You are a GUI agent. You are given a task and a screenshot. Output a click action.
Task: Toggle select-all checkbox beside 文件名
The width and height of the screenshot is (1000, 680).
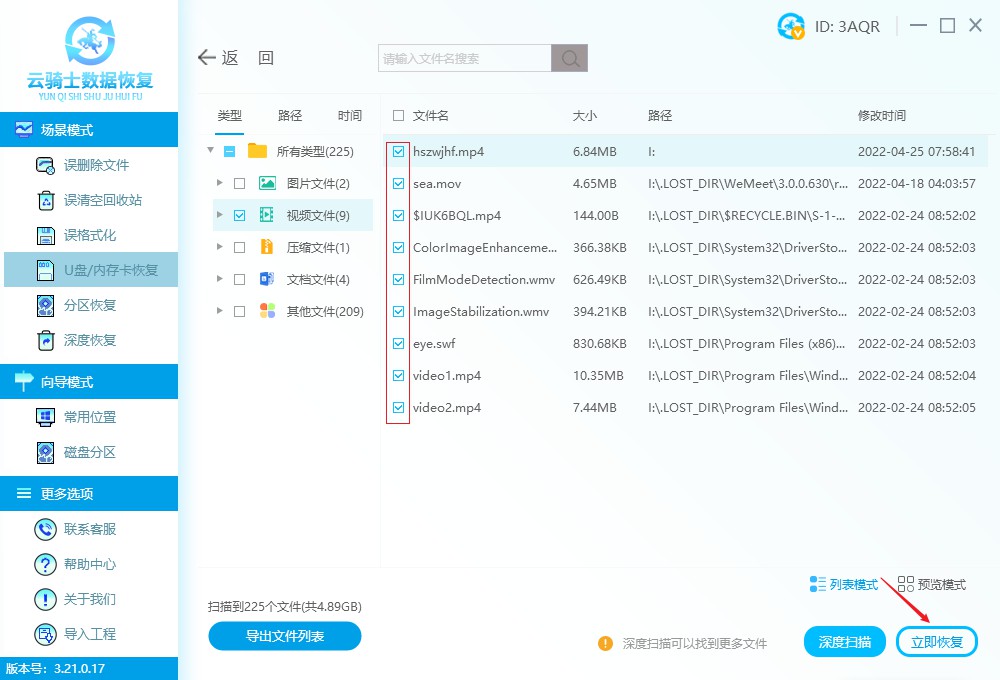(x=399, y=115)
